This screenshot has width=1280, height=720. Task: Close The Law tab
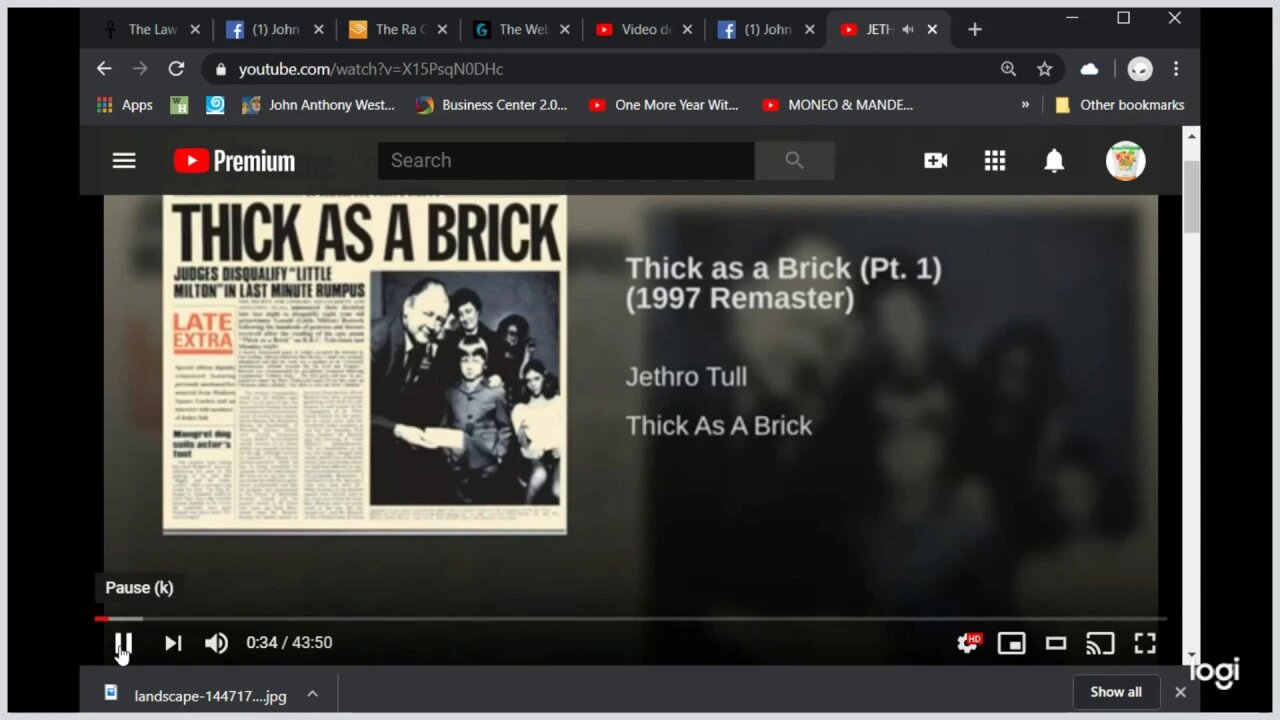tap(195, 30)
